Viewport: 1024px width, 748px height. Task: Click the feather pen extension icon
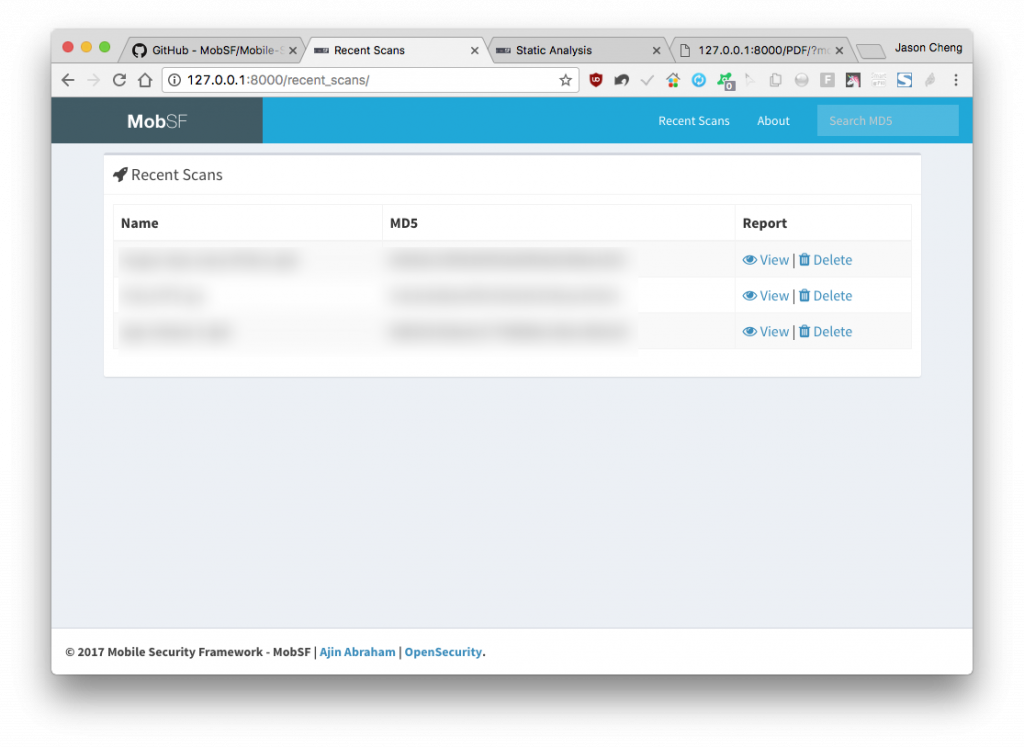(930, 80)
